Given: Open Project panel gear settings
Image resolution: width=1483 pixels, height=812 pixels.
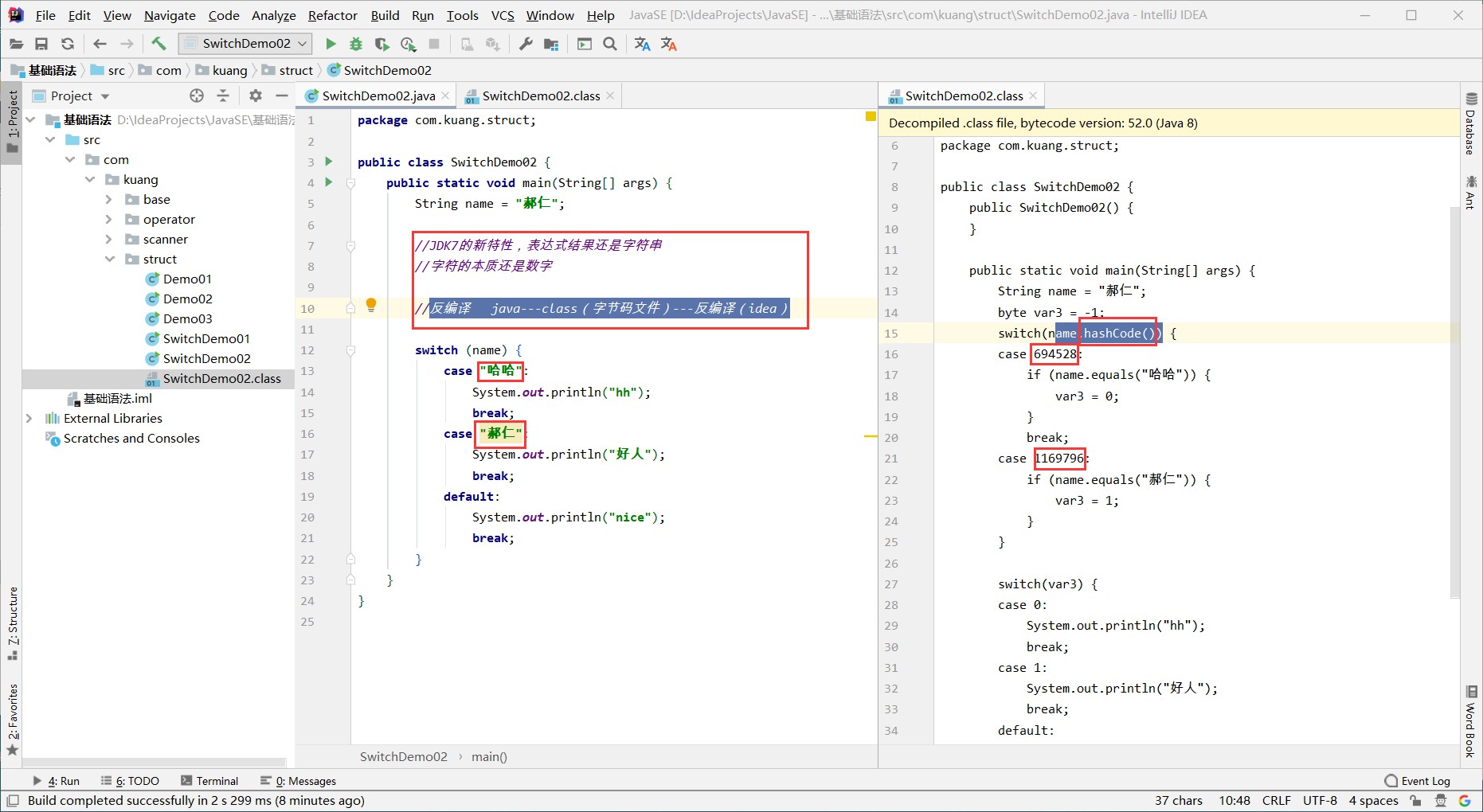Looking at the screenshot, I should click(255, 96).
